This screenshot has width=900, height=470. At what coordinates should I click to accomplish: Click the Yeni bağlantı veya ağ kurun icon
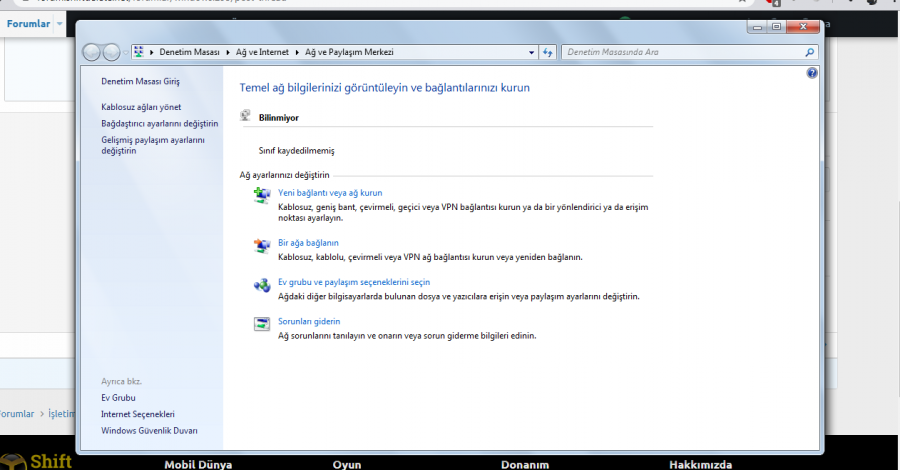click(262, 196)
